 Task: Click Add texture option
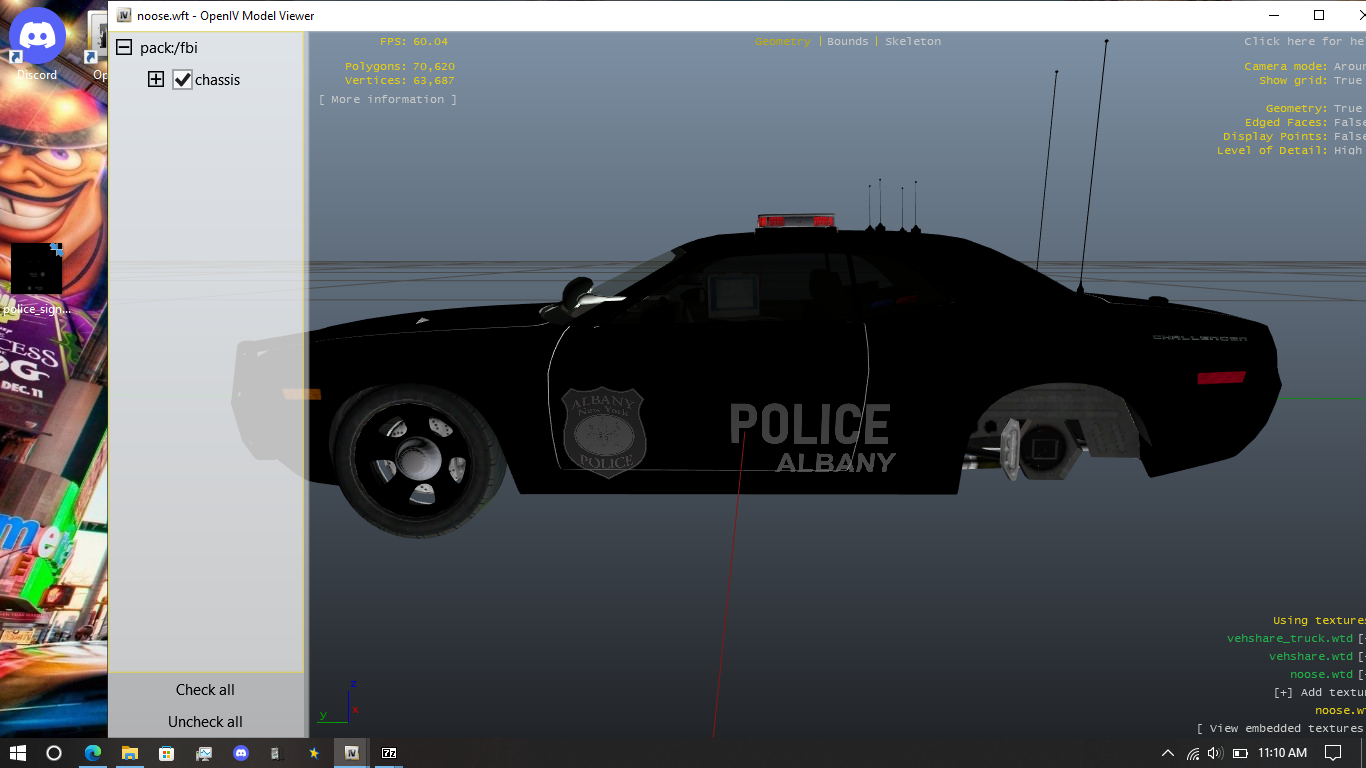coord(1320,692)
